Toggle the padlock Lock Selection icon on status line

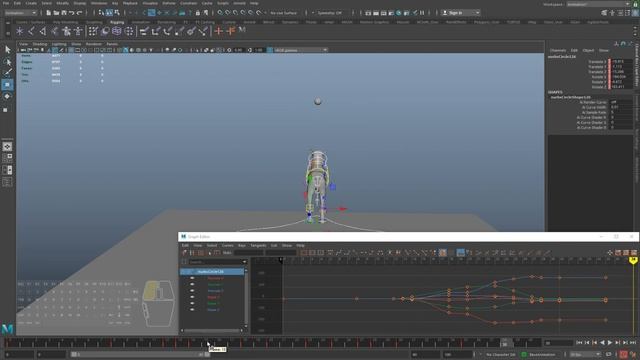(x=198, y=13)
